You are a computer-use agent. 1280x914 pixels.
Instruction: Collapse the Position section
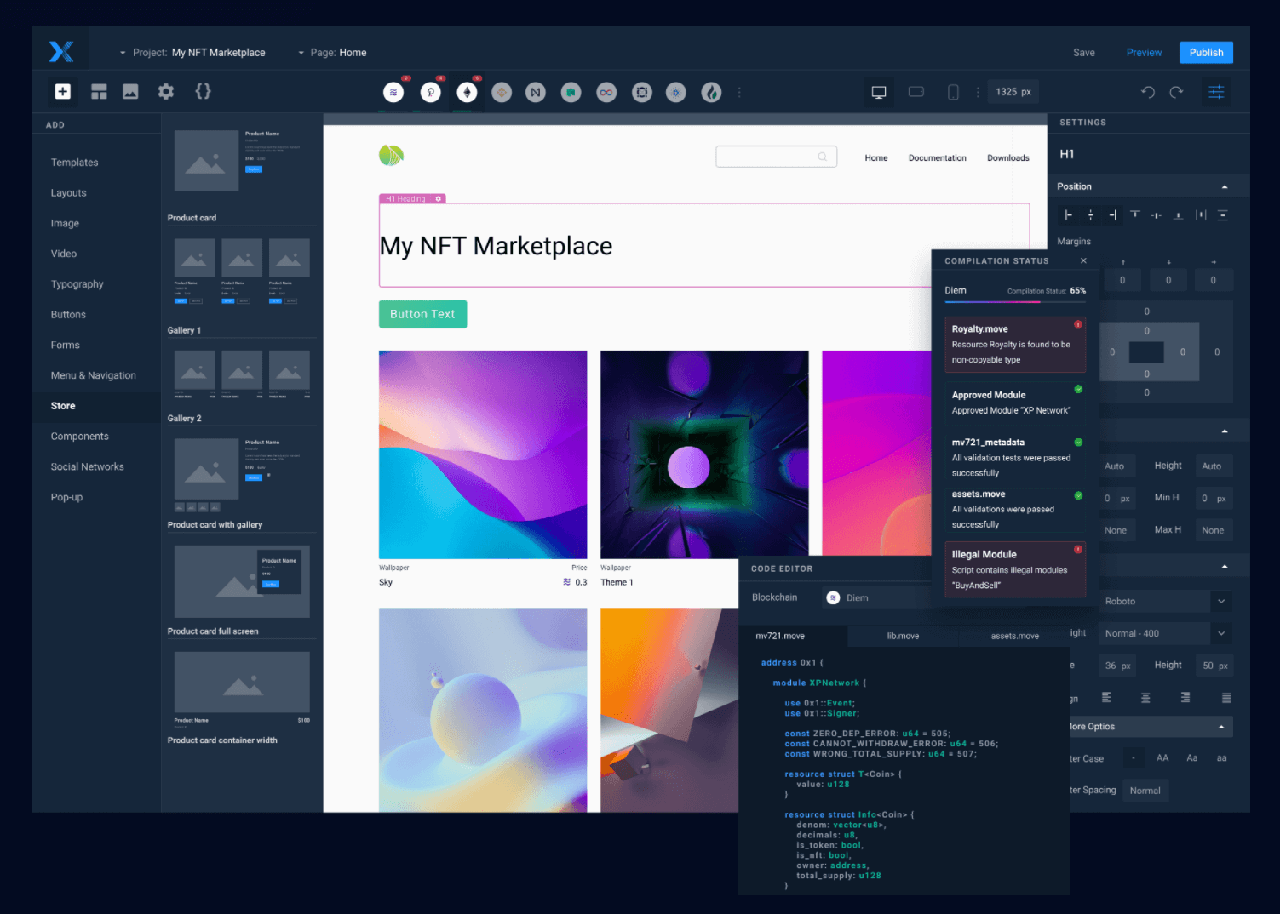pos(1225,187)
